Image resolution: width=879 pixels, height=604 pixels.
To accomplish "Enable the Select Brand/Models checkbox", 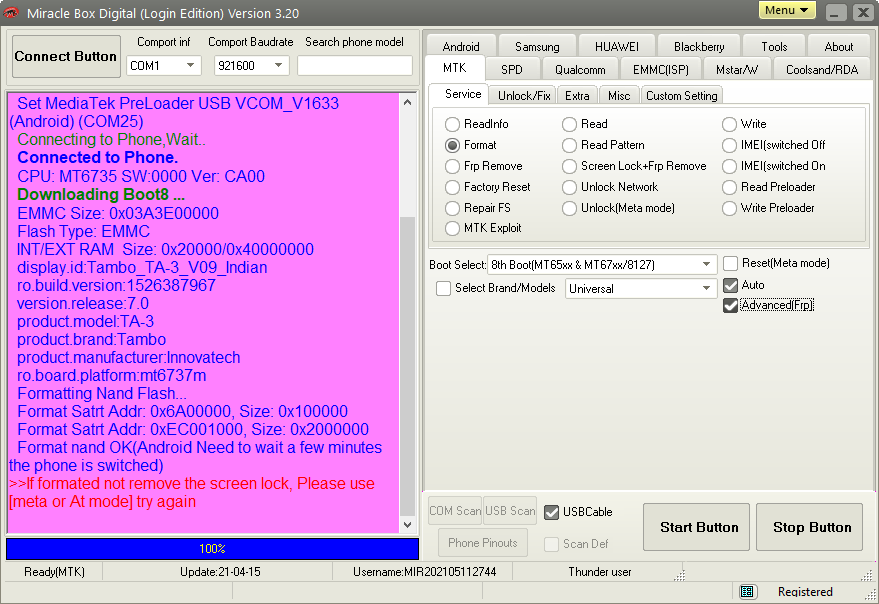I will pyautogui.click(x=443, y=288).
